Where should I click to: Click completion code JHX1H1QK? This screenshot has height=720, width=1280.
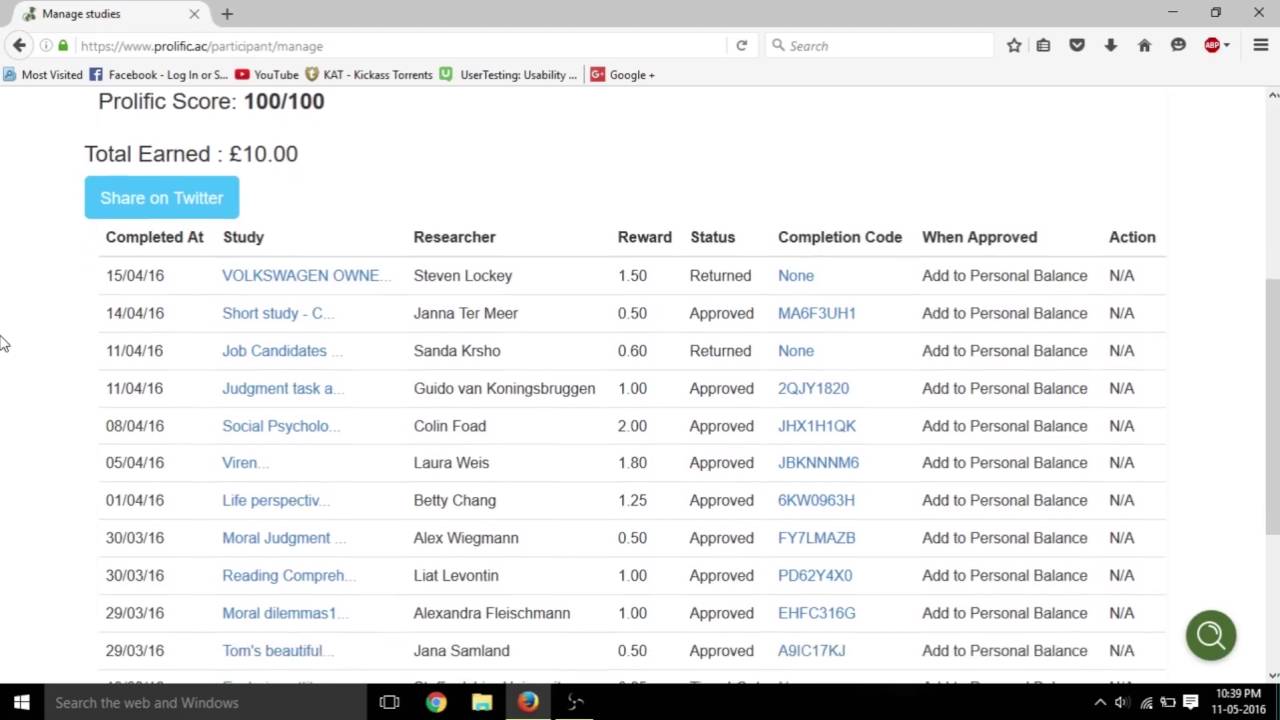[817, 426]
